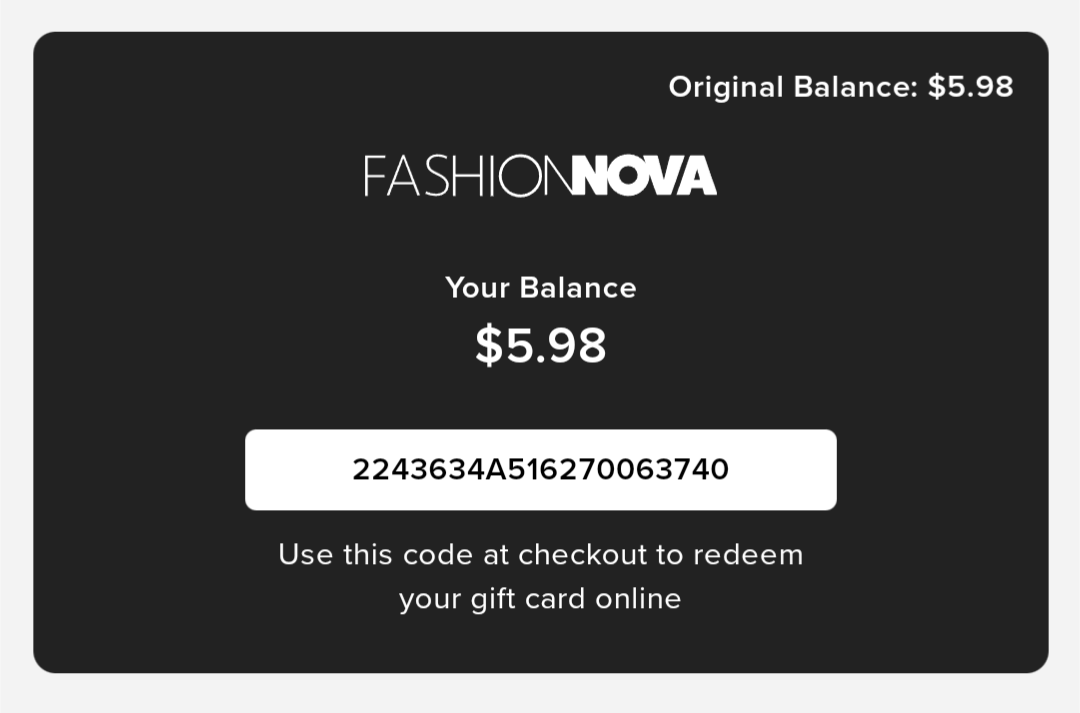Click the large $5.98 balance amount
Screen dimensions: 1080x713
(541, 344)
